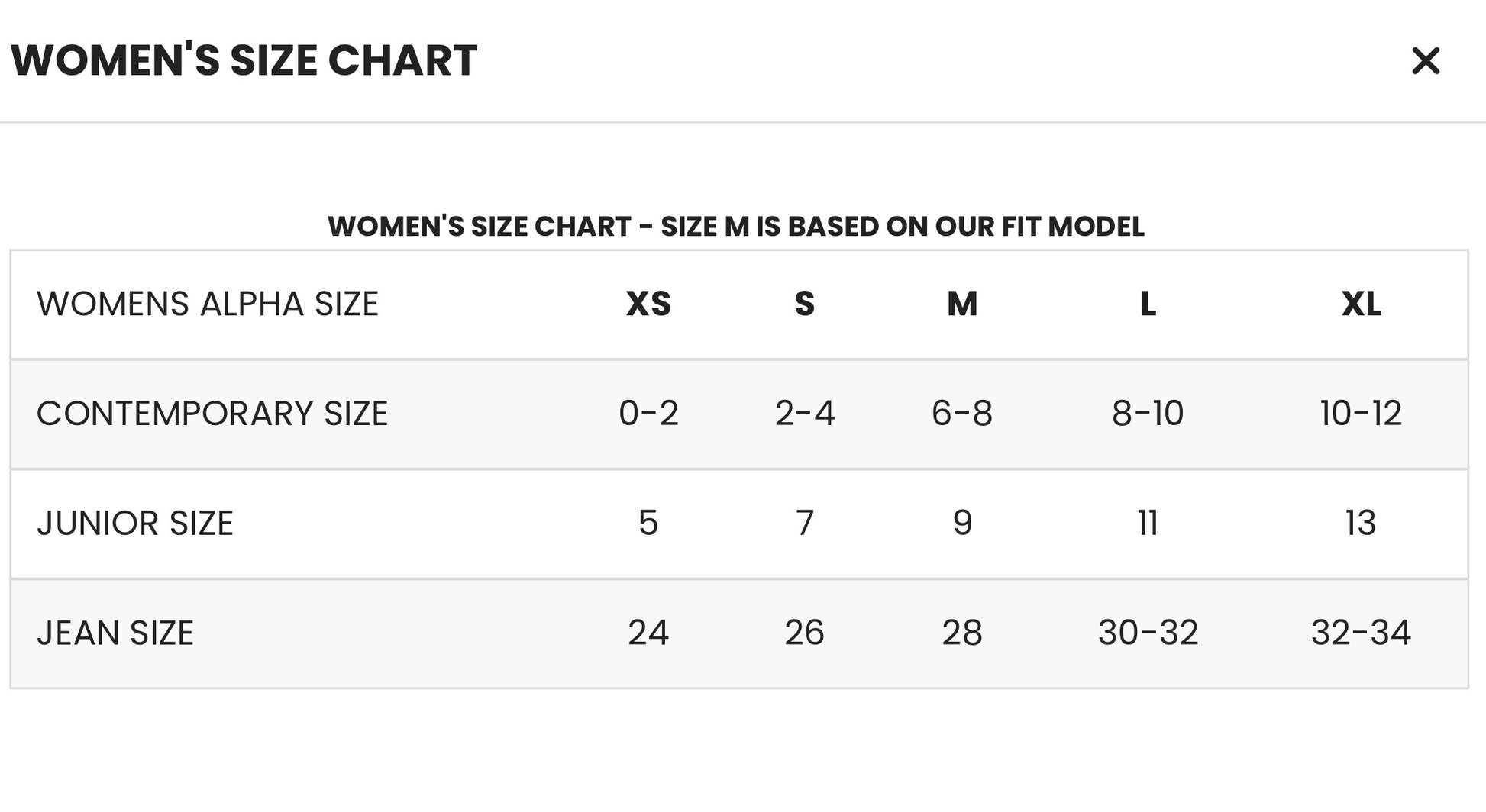Click jean size 30-32 cell
Screen dimensions: 1486x812
coord(1148,633)
